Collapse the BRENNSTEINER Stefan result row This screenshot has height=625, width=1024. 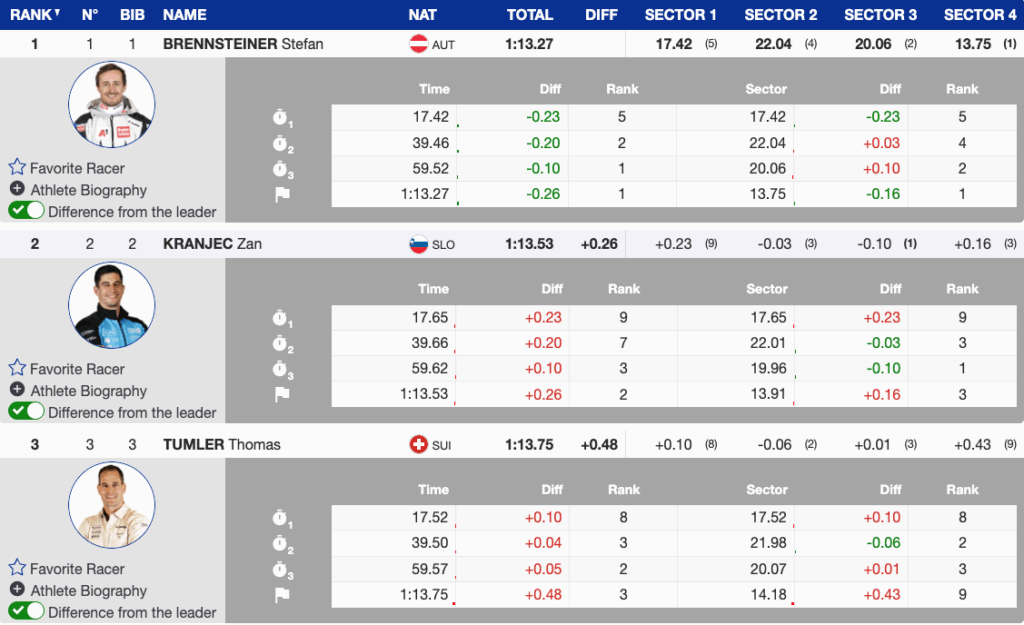(x=243, y=44)
